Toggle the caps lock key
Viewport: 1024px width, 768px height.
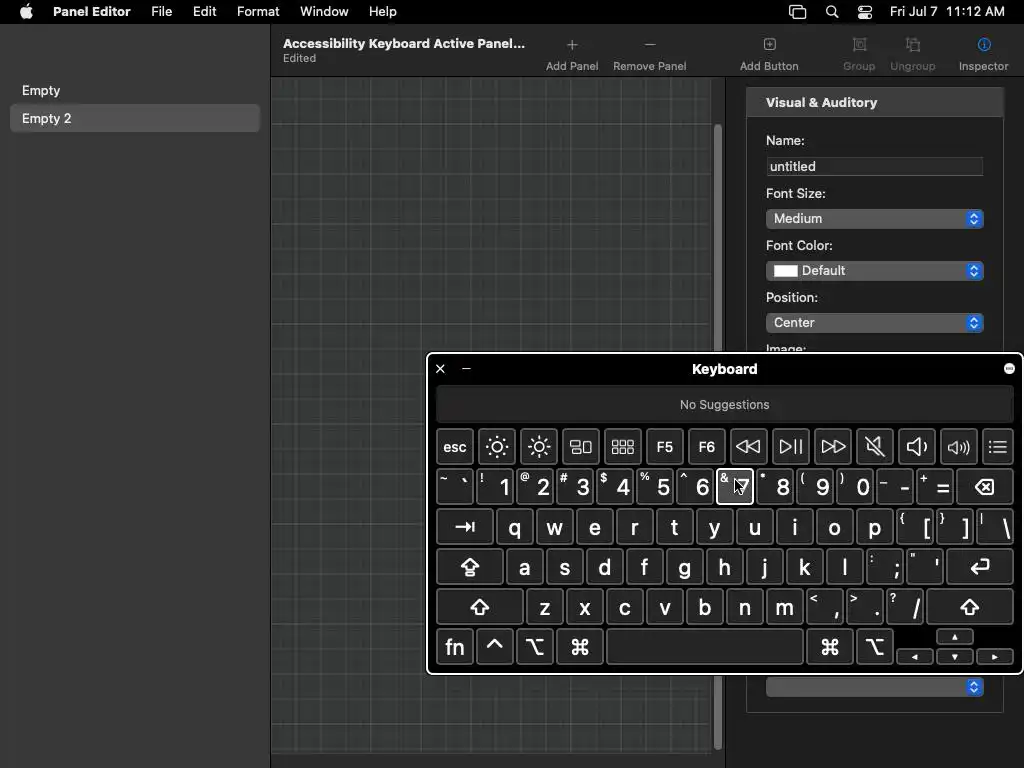[x=470, y=567]
